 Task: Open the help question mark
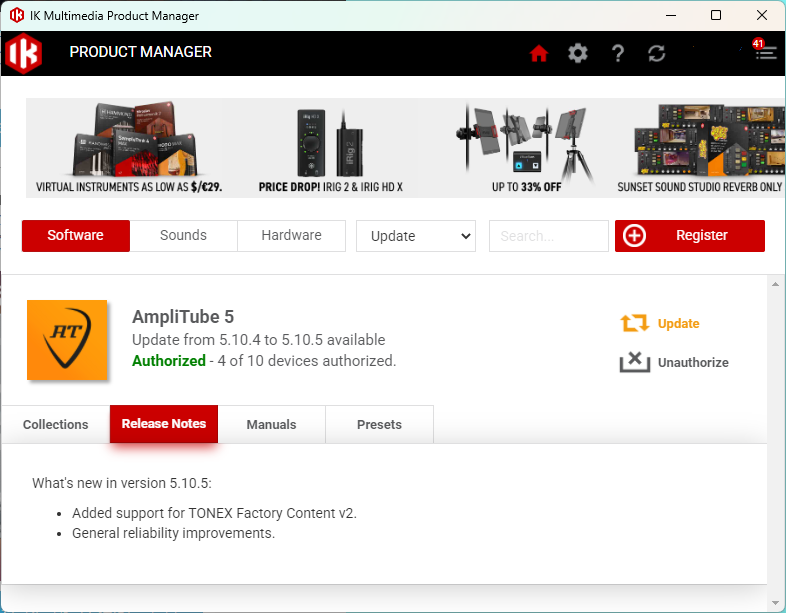618,53
